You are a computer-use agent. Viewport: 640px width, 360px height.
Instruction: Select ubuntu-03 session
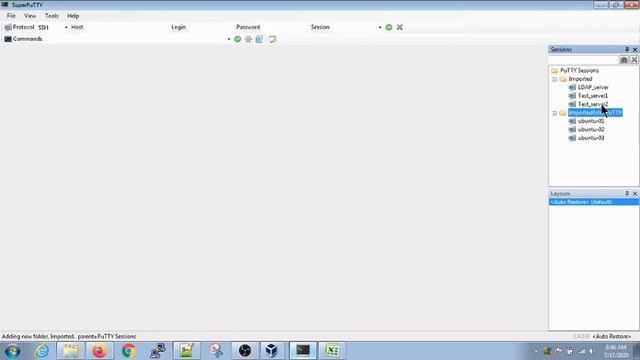(x=591, y=138)
